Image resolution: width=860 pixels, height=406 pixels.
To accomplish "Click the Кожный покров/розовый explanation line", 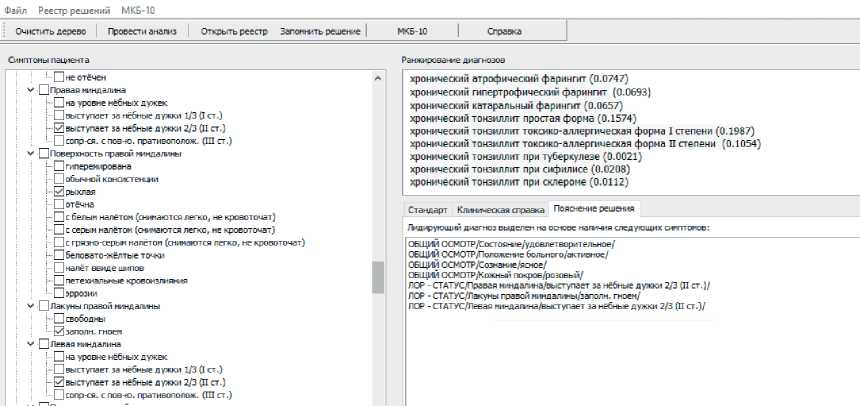I will (x=496, y=275).
